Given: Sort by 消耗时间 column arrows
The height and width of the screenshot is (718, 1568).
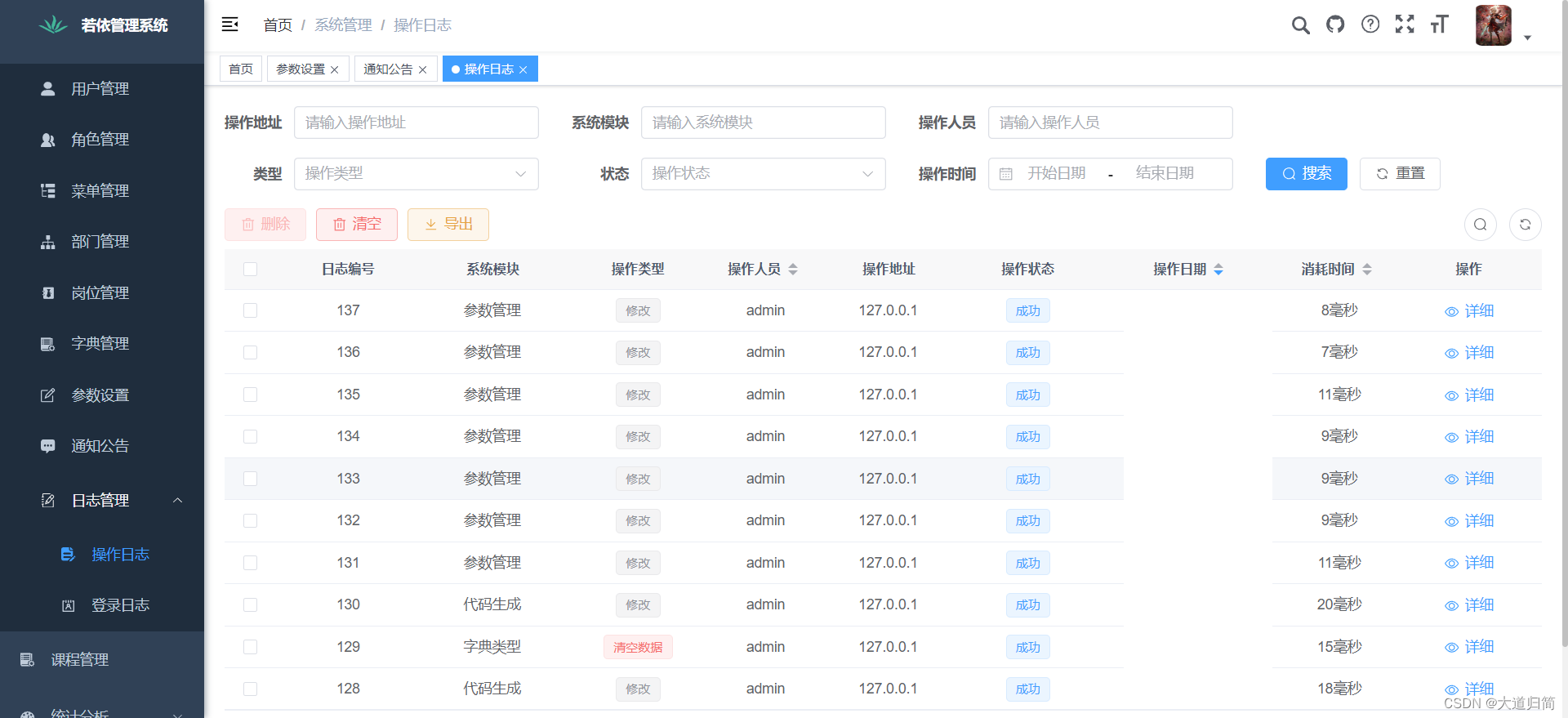Looking at the screenshot, I should click(1367, 270).
